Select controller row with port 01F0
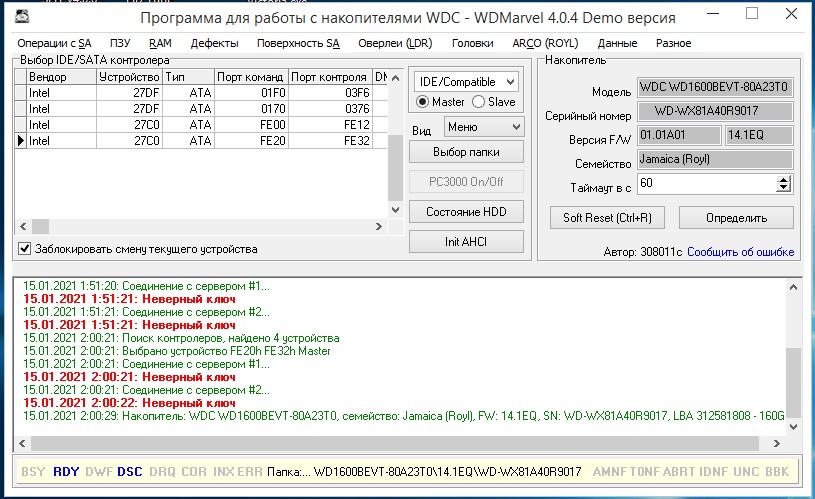This screenshot has height=499, width=815. pyautogui.click(x=201, y=93)
